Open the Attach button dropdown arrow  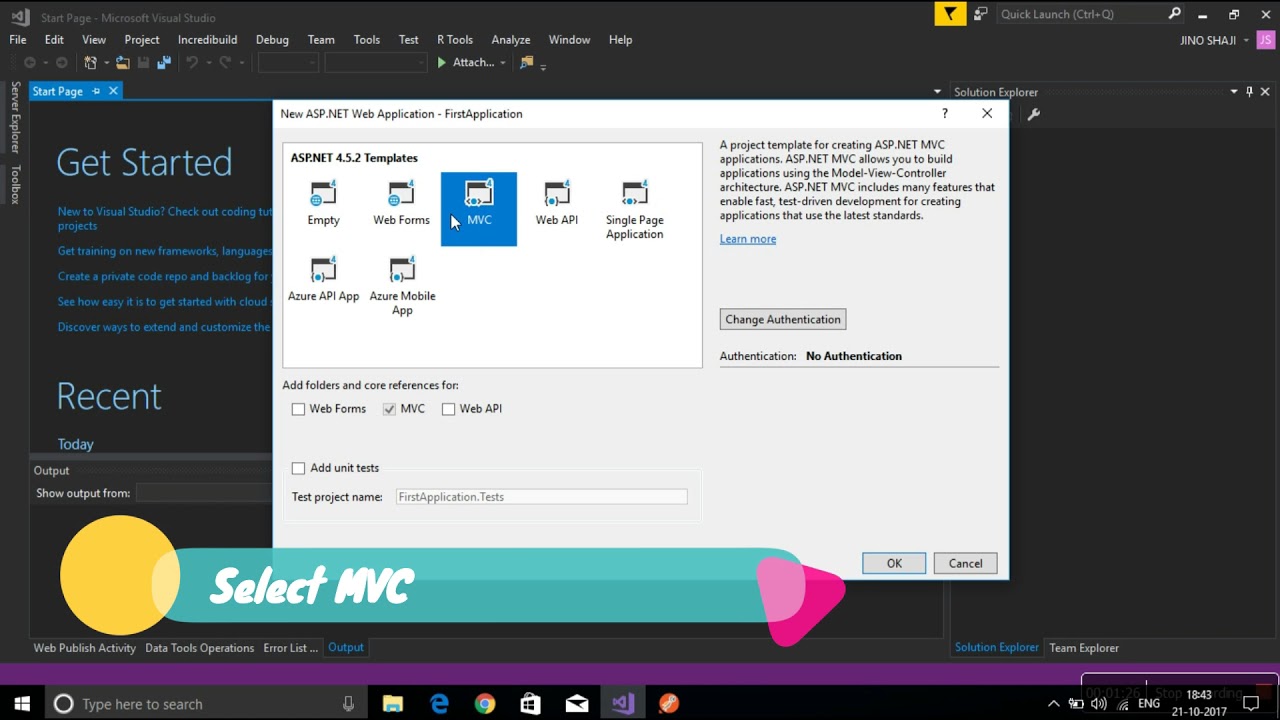pyautogui.click(x=503, y=63)
